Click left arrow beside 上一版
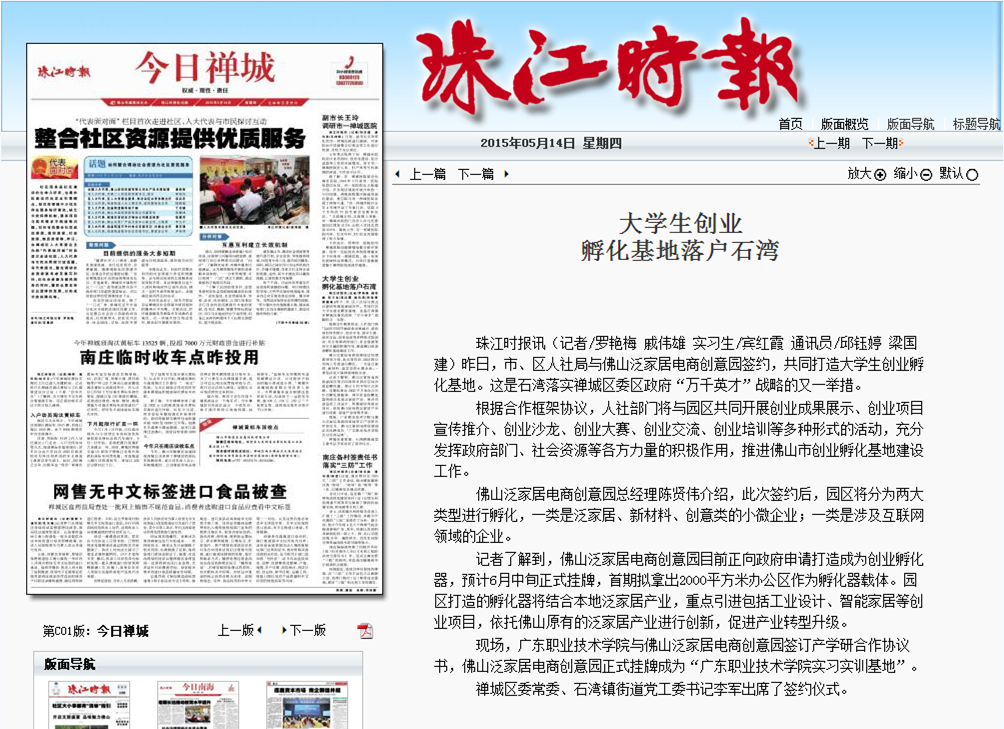This screenshot has height=729, width=1004. click(x=259, y=630)
